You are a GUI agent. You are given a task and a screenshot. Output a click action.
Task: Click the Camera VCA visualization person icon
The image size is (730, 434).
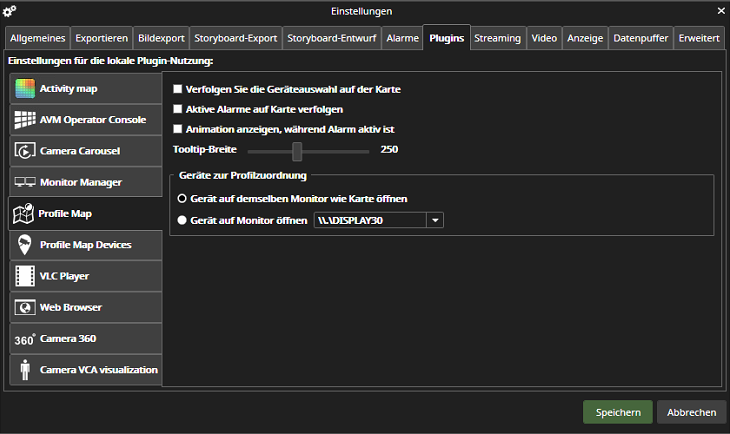click(x=25, y=370)
